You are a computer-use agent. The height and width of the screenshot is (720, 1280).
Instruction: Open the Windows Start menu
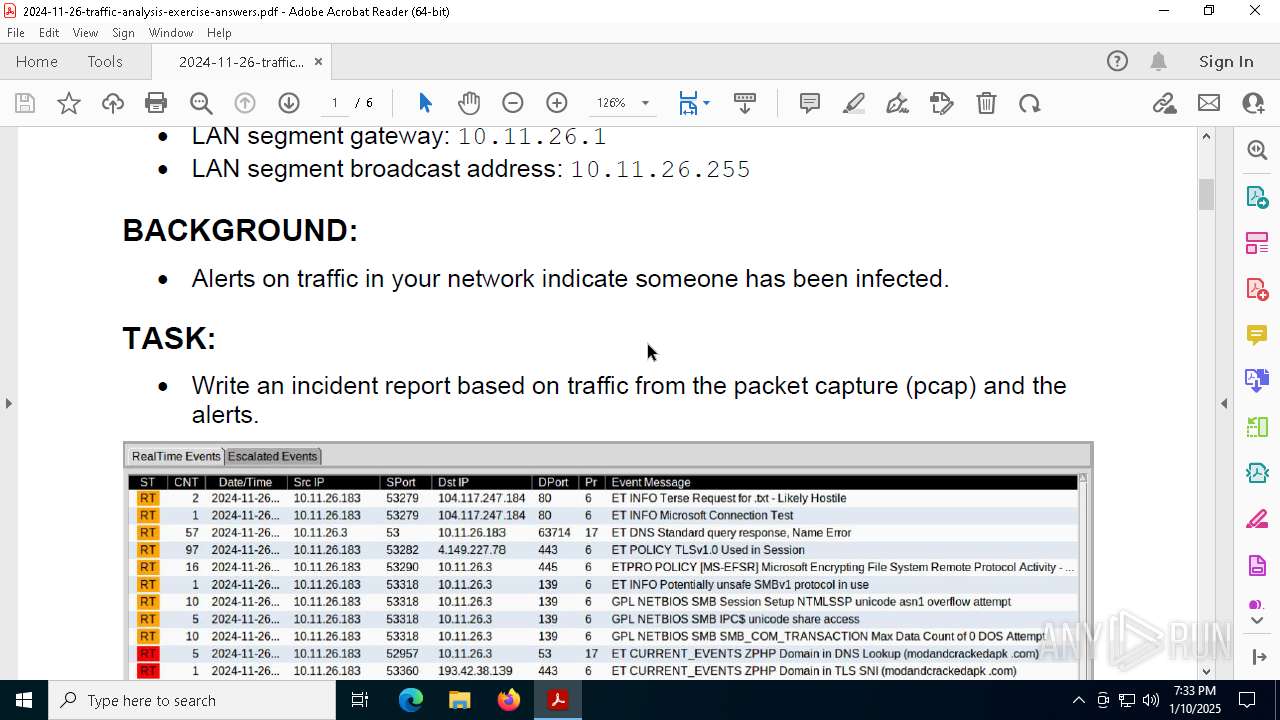pos(24,700)
